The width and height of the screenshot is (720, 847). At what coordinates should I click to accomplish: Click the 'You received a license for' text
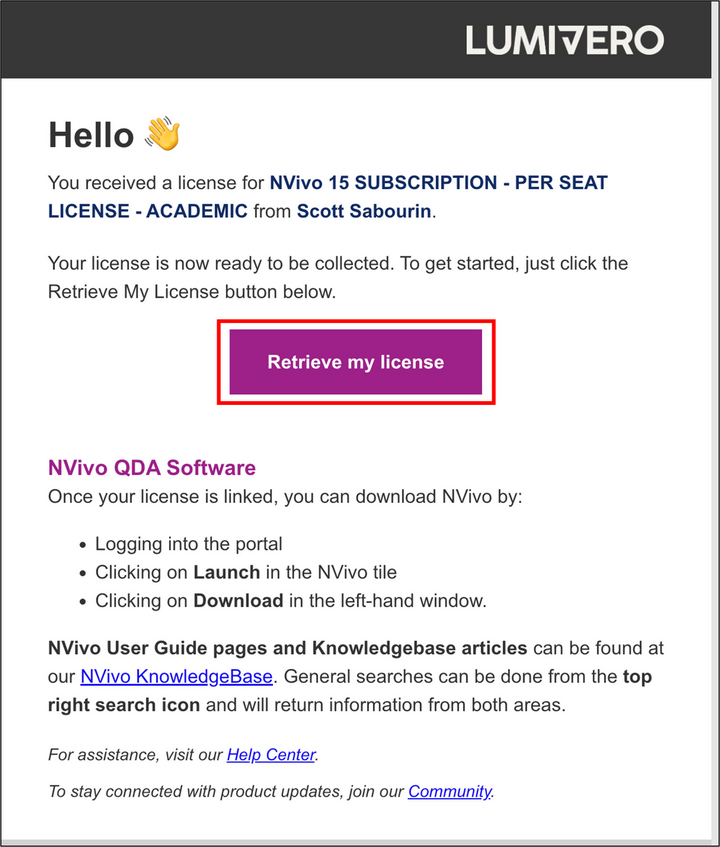pos(157,184)
